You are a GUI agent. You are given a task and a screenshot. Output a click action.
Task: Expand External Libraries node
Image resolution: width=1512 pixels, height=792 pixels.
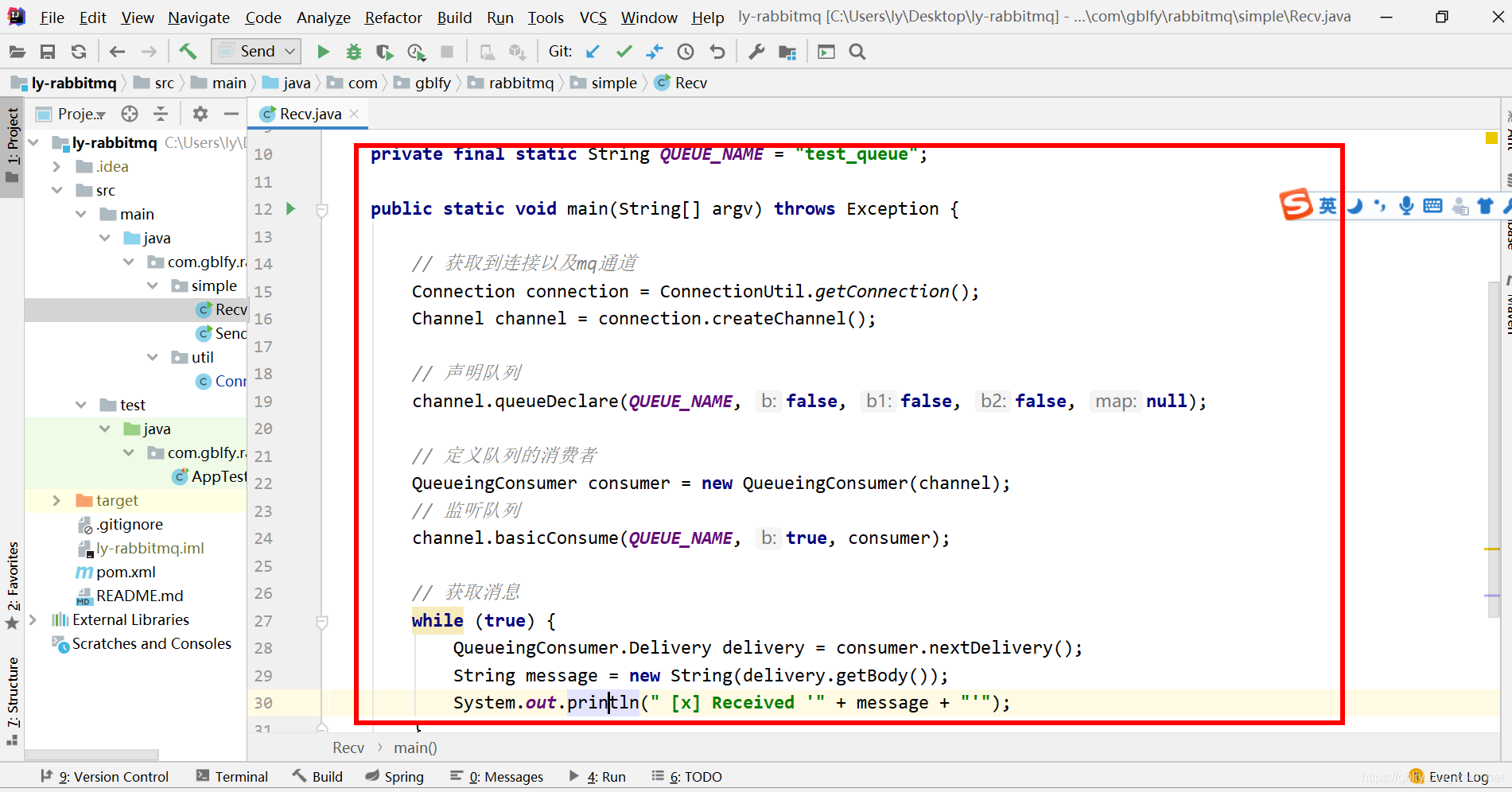pos(33,619)
